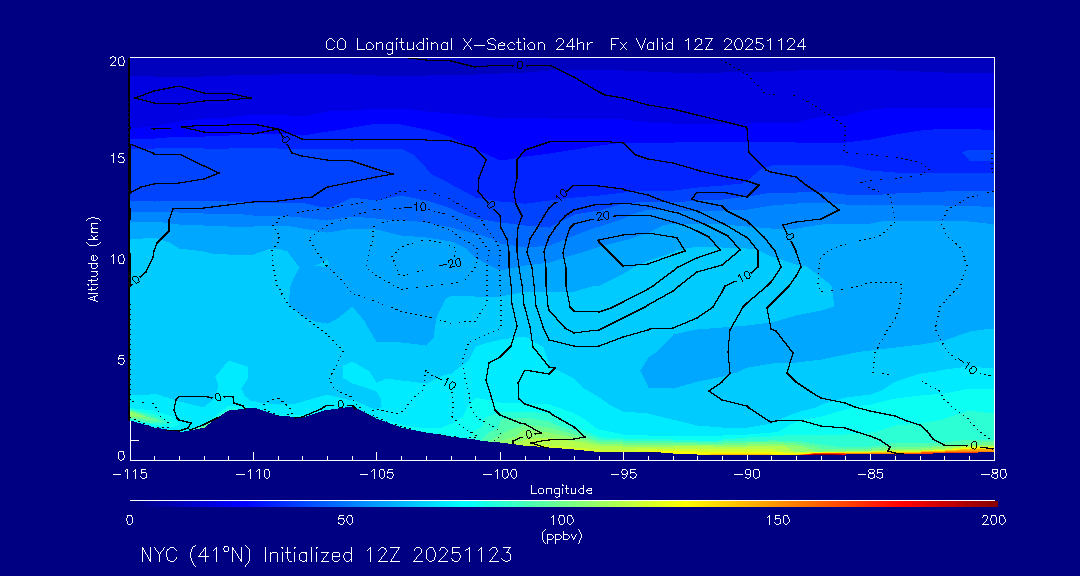Viewport: 1080px width, 576px height.
Task: Click the -80 longitude tick label
Action: click(994, 475)
